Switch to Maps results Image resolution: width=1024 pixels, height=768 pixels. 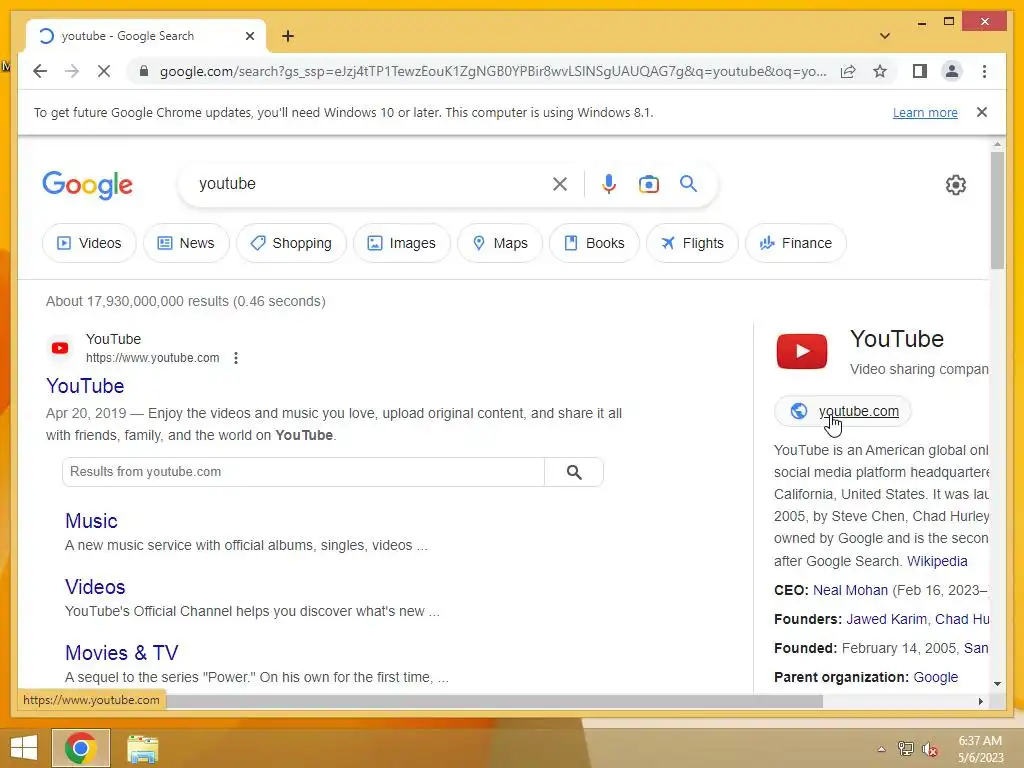500,243
